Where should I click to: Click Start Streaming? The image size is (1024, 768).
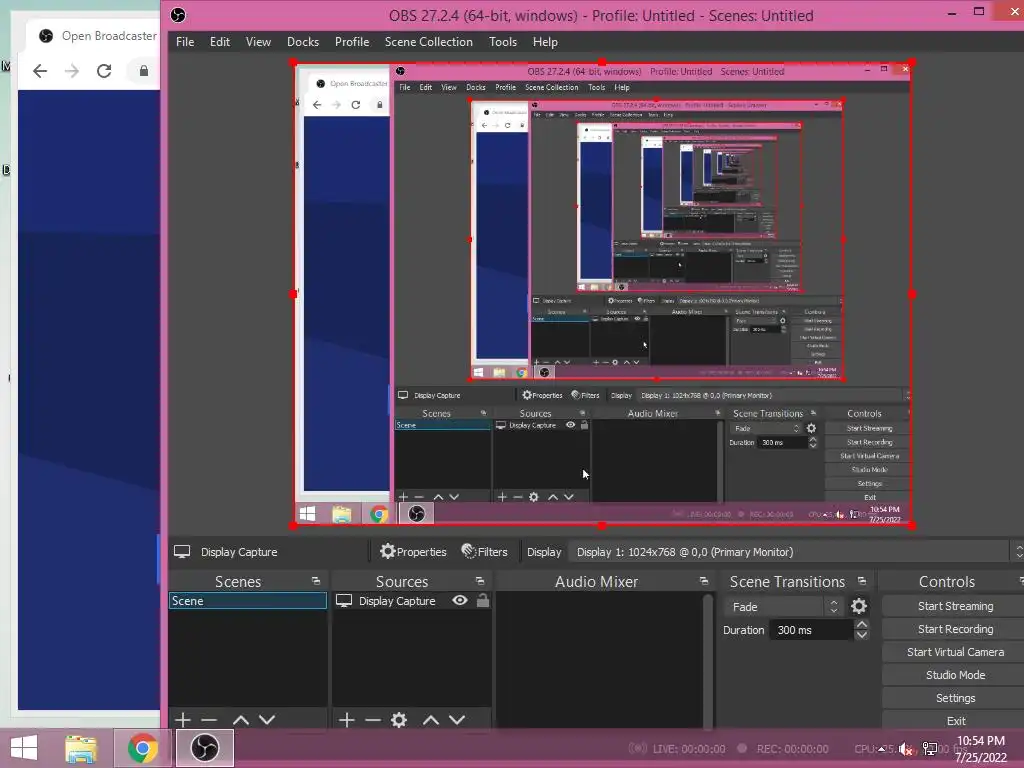[x=955, y=606]
